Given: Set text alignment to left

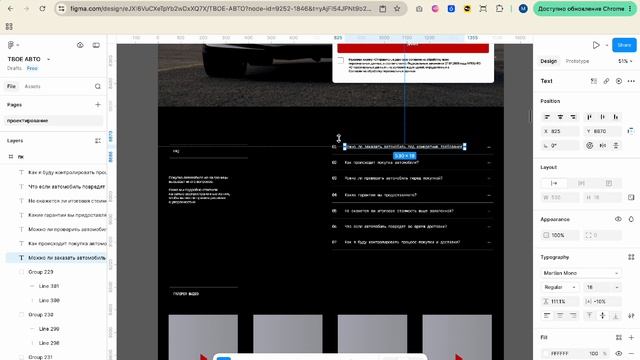Looking at the screenshot, I should [x=547, y=316].
